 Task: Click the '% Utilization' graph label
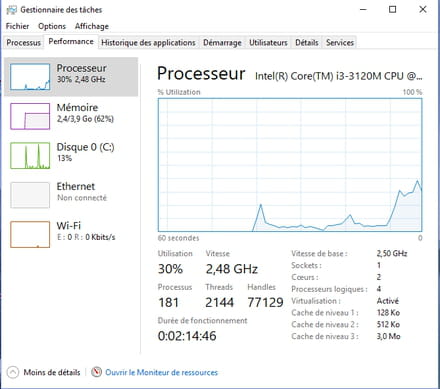(x=179, y=92)
